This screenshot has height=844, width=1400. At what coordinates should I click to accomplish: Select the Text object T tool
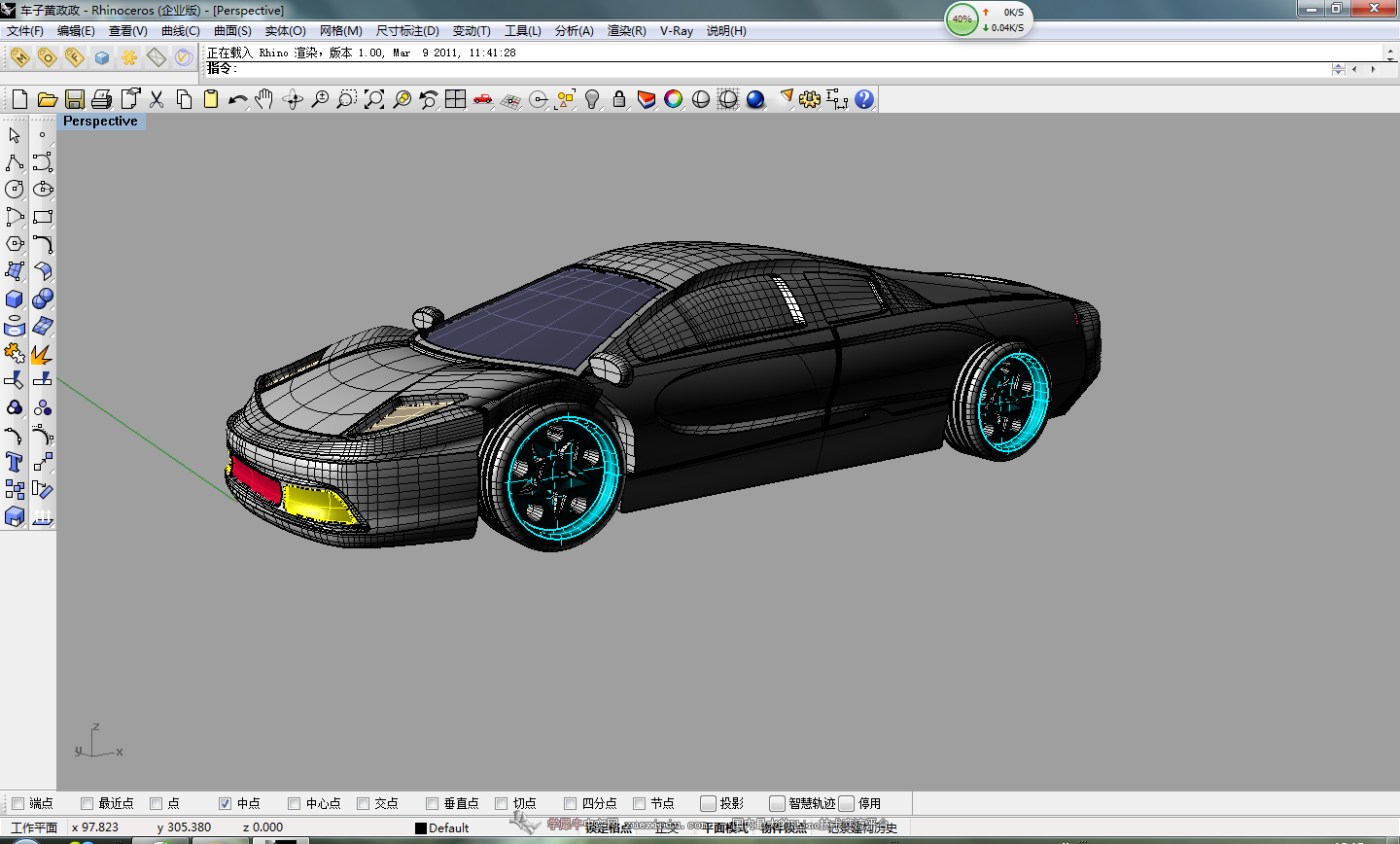point(15,462)
